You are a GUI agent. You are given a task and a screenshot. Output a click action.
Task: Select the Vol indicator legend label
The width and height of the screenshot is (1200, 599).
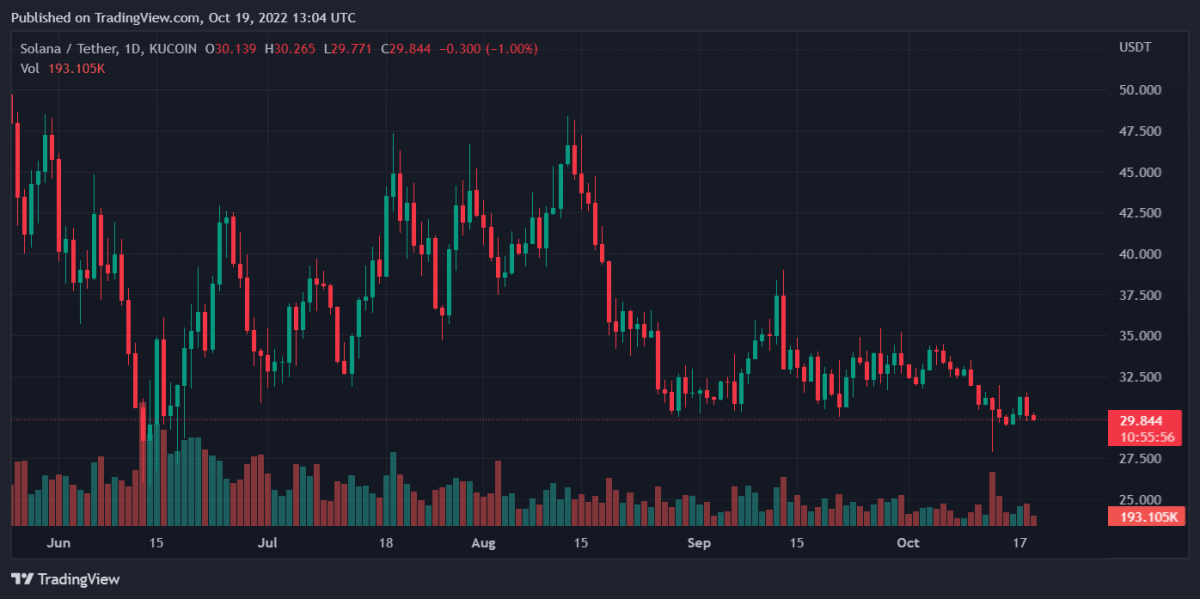[x=30, y=68]
